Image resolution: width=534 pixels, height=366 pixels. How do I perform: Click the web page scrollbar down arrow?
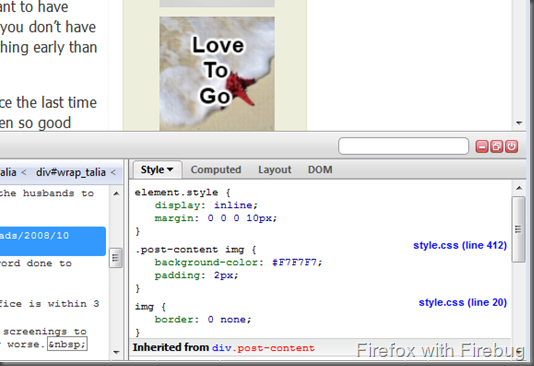point(519,123)
